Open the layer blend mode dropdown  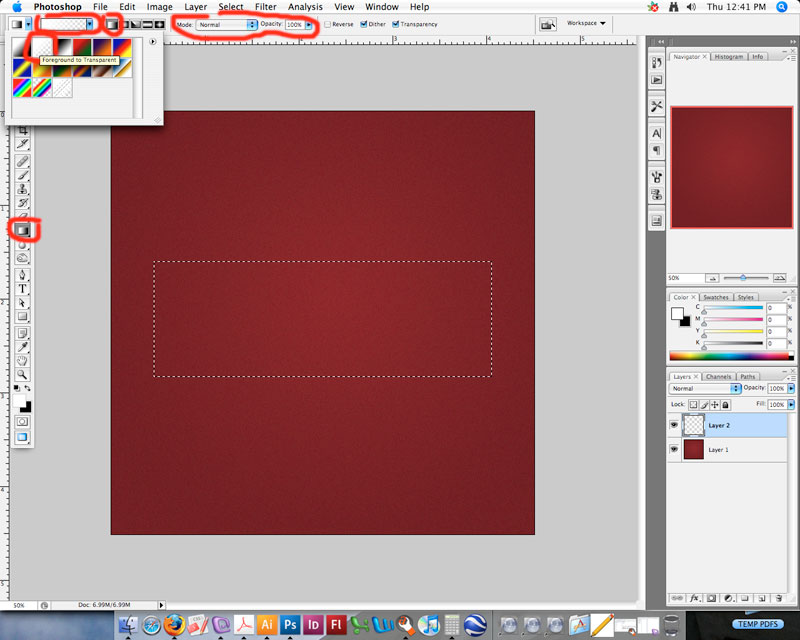point(706,388)
